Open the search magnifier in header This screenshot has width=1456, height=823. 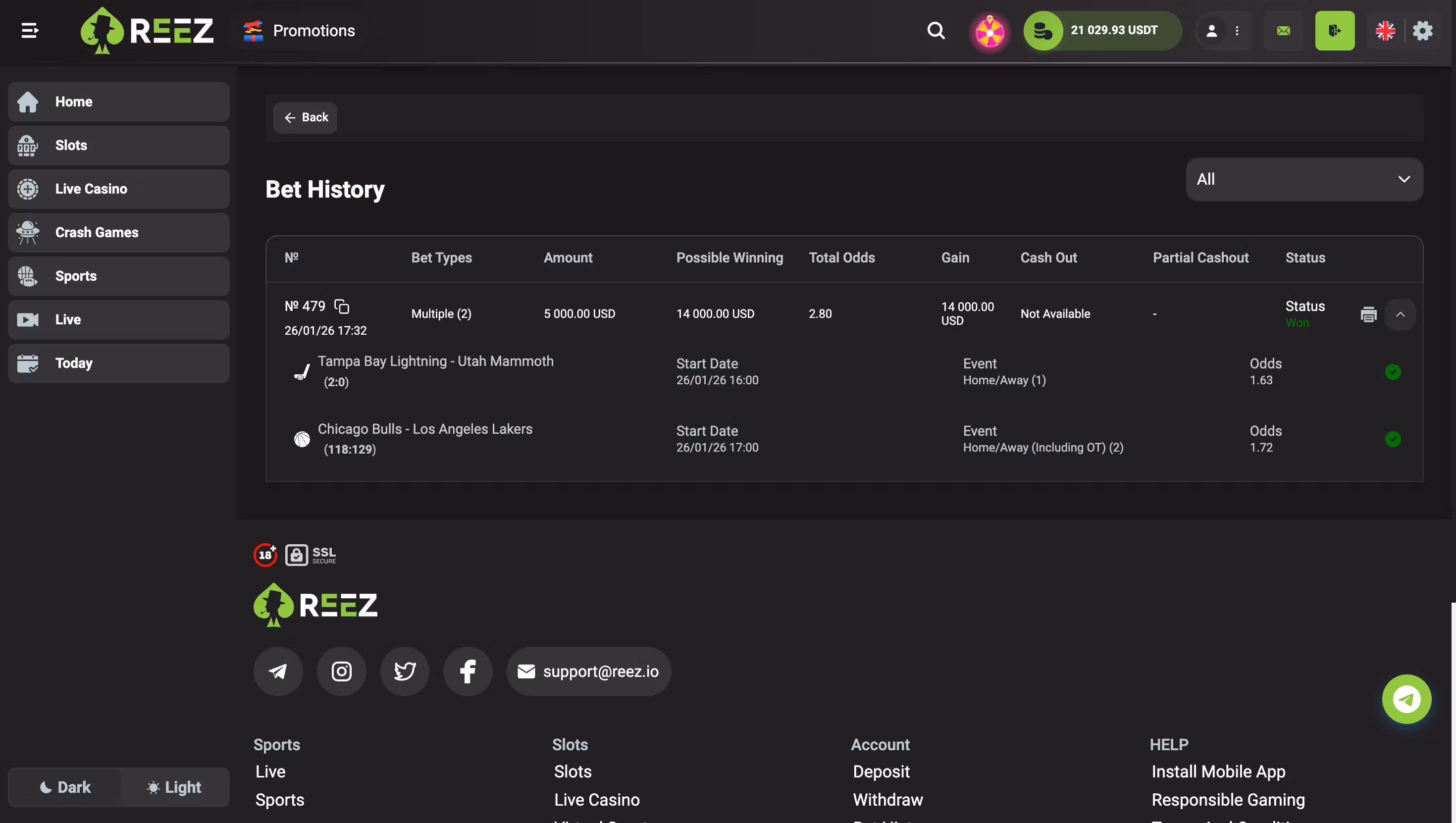936,31
